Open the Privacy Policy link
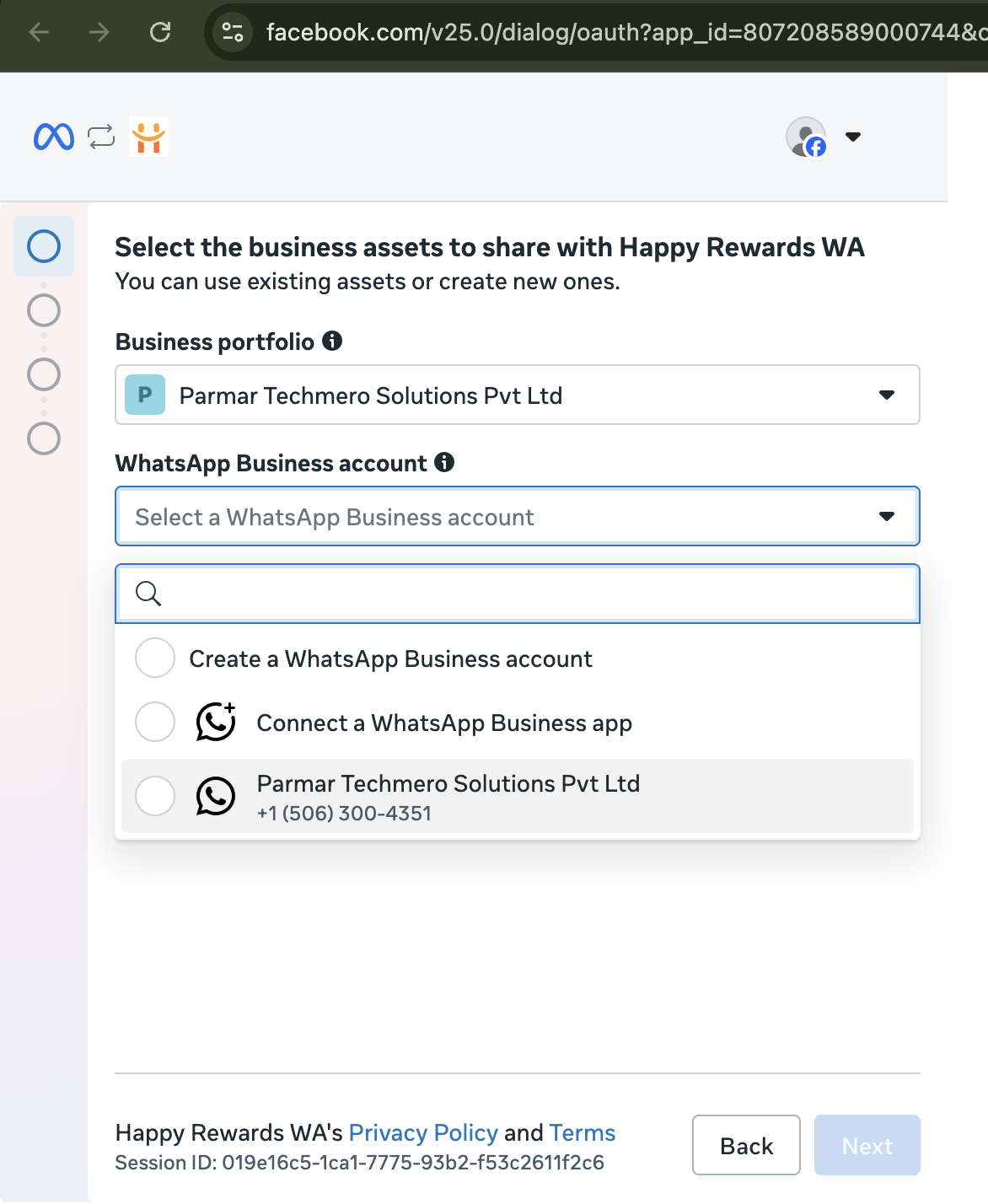The height and width of the screenshot is (1204, 988). click(x=423, y=1132)
